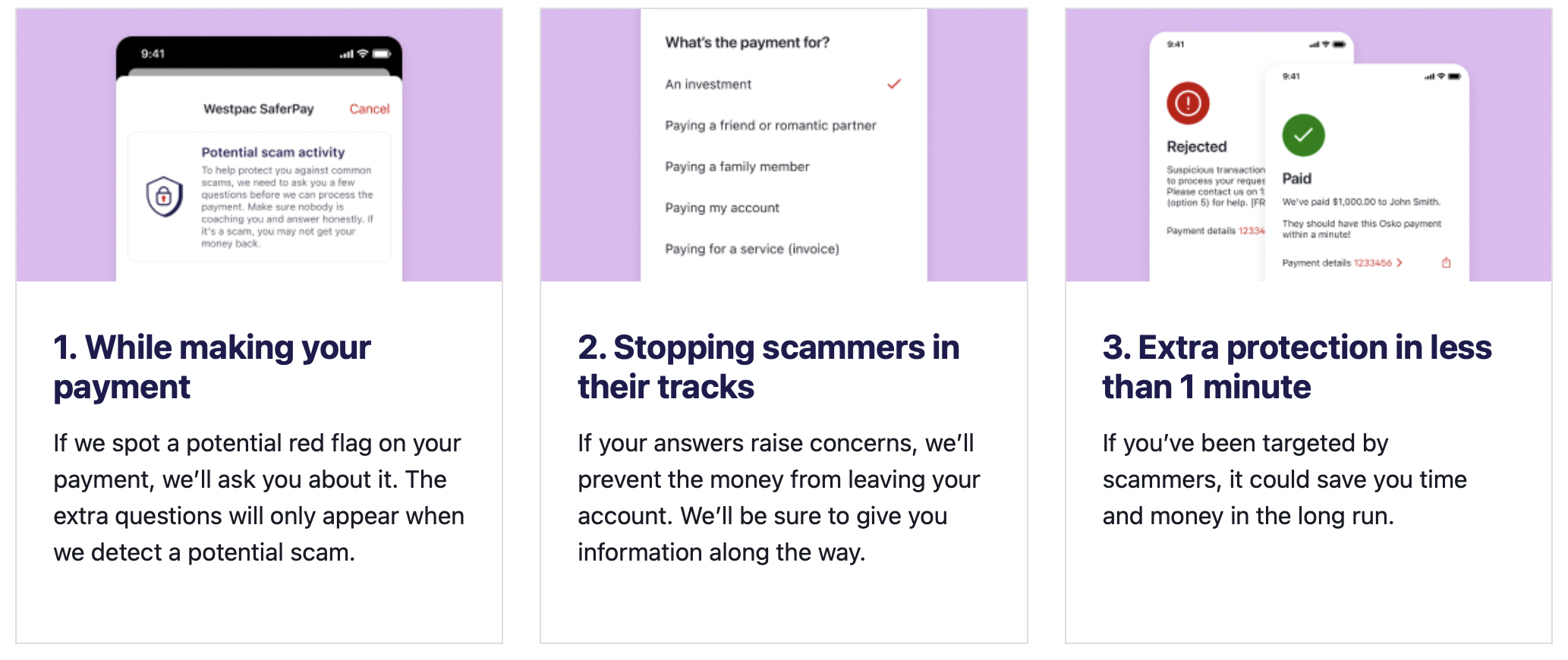Click the shield lock icon
This screenshot has width=1568, height=660.
point(164,196)
